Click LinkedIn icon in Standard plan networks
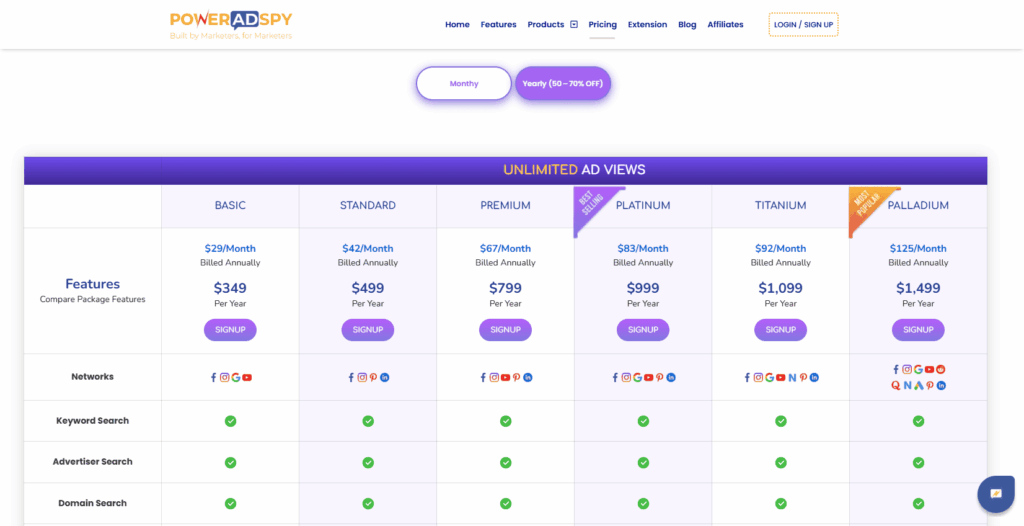The height and width of the screenshot is (526, 1024). 385,378
